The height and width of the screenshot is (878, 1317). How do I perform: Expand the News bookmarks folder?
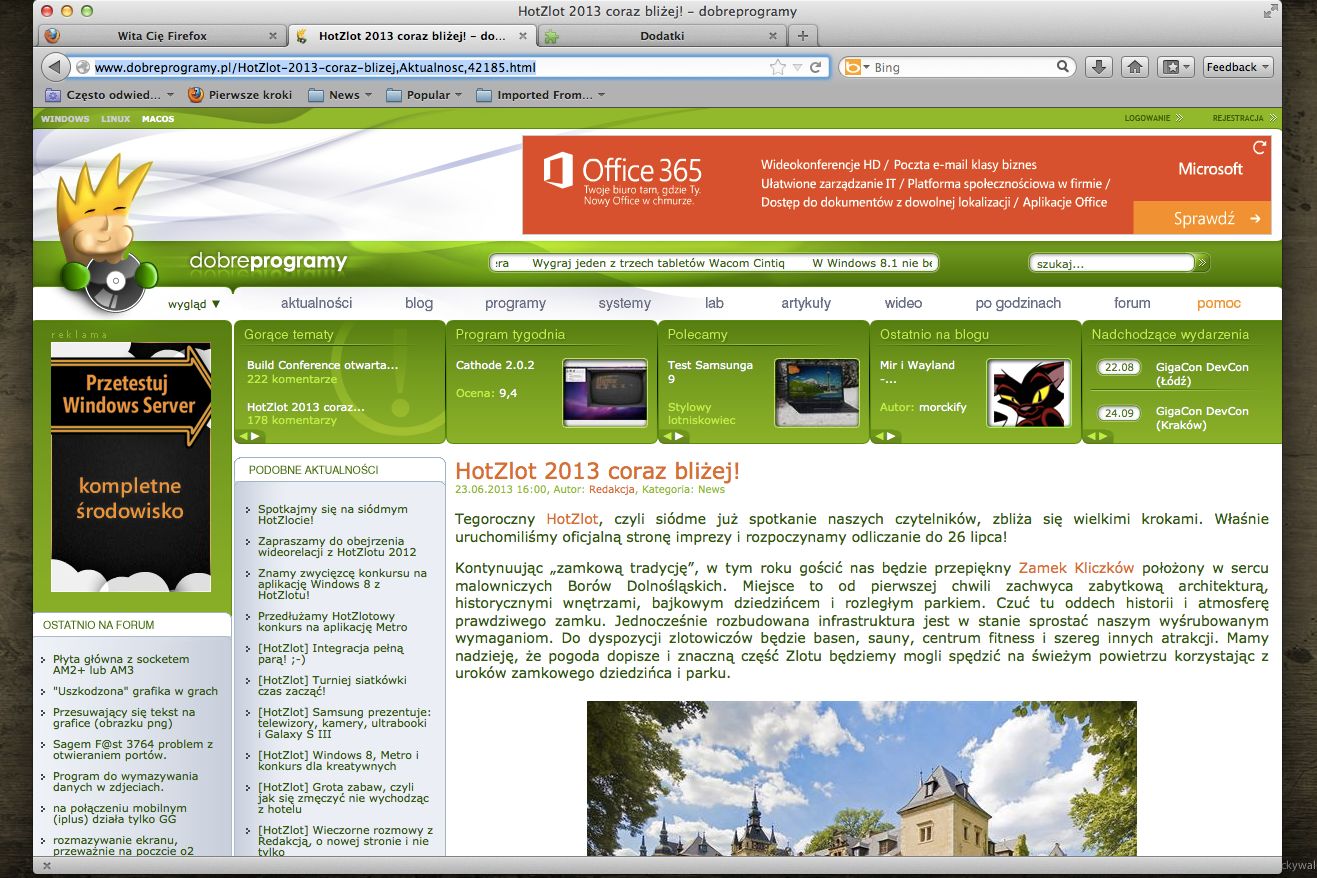340,95
